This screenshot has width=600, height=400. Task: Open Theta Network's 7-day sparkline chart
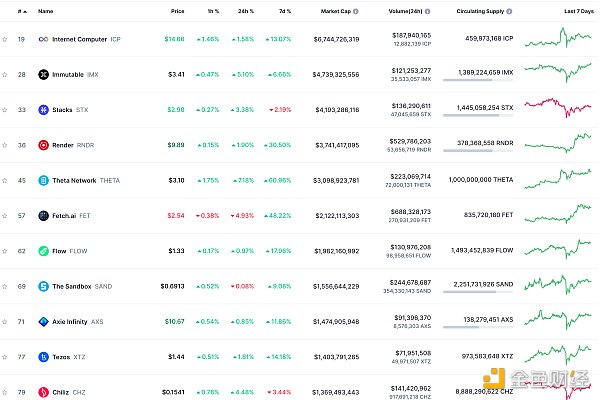(562, 180)
